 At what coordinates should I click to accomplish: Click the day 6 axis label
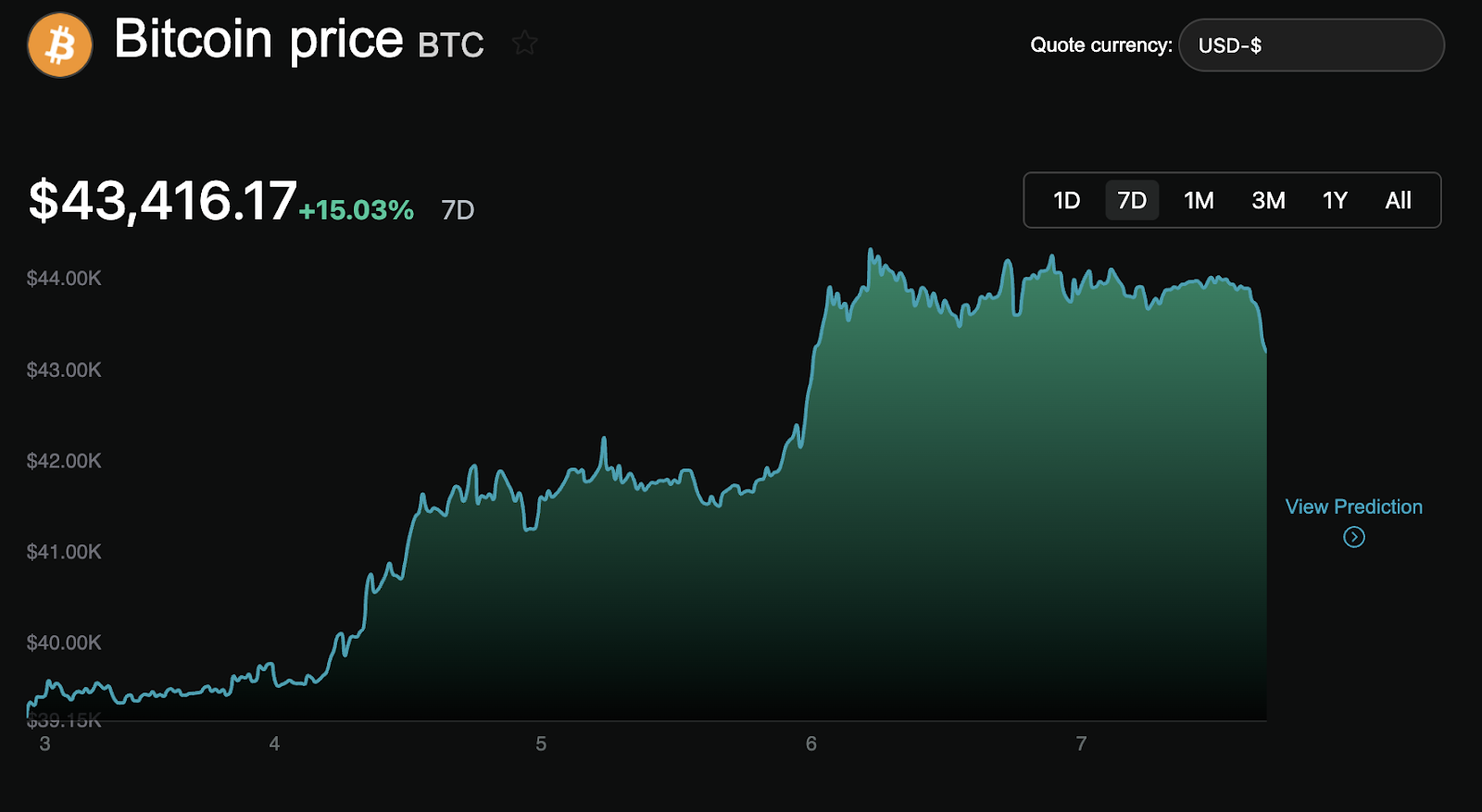(x=811, y=743)
